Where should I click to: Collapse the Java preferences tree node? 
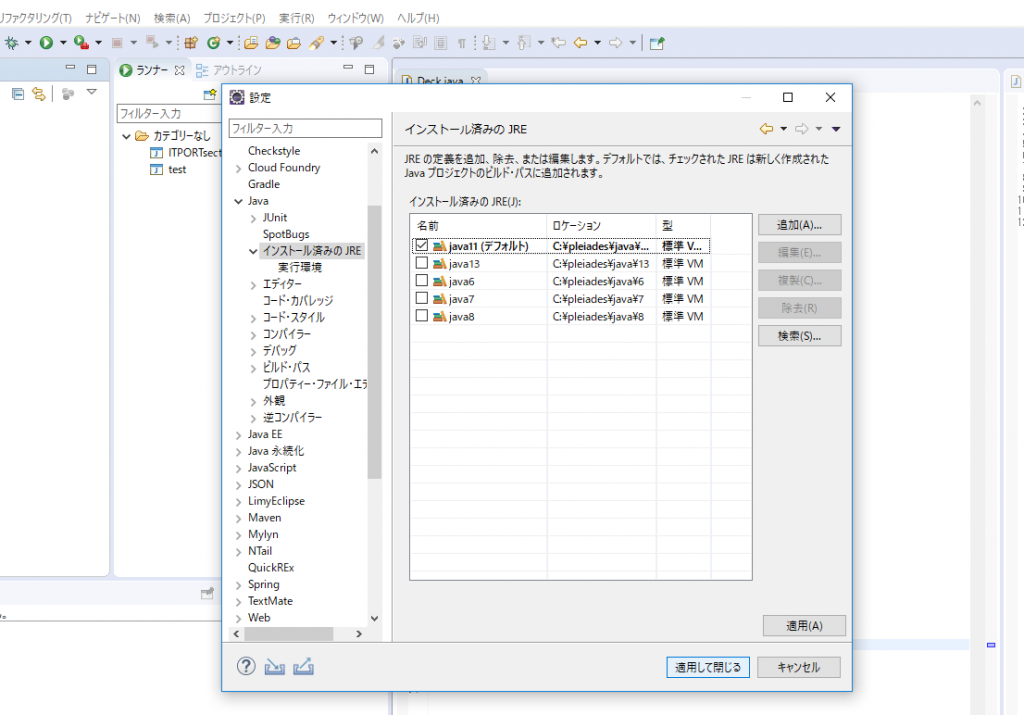(x=238, y=201)
